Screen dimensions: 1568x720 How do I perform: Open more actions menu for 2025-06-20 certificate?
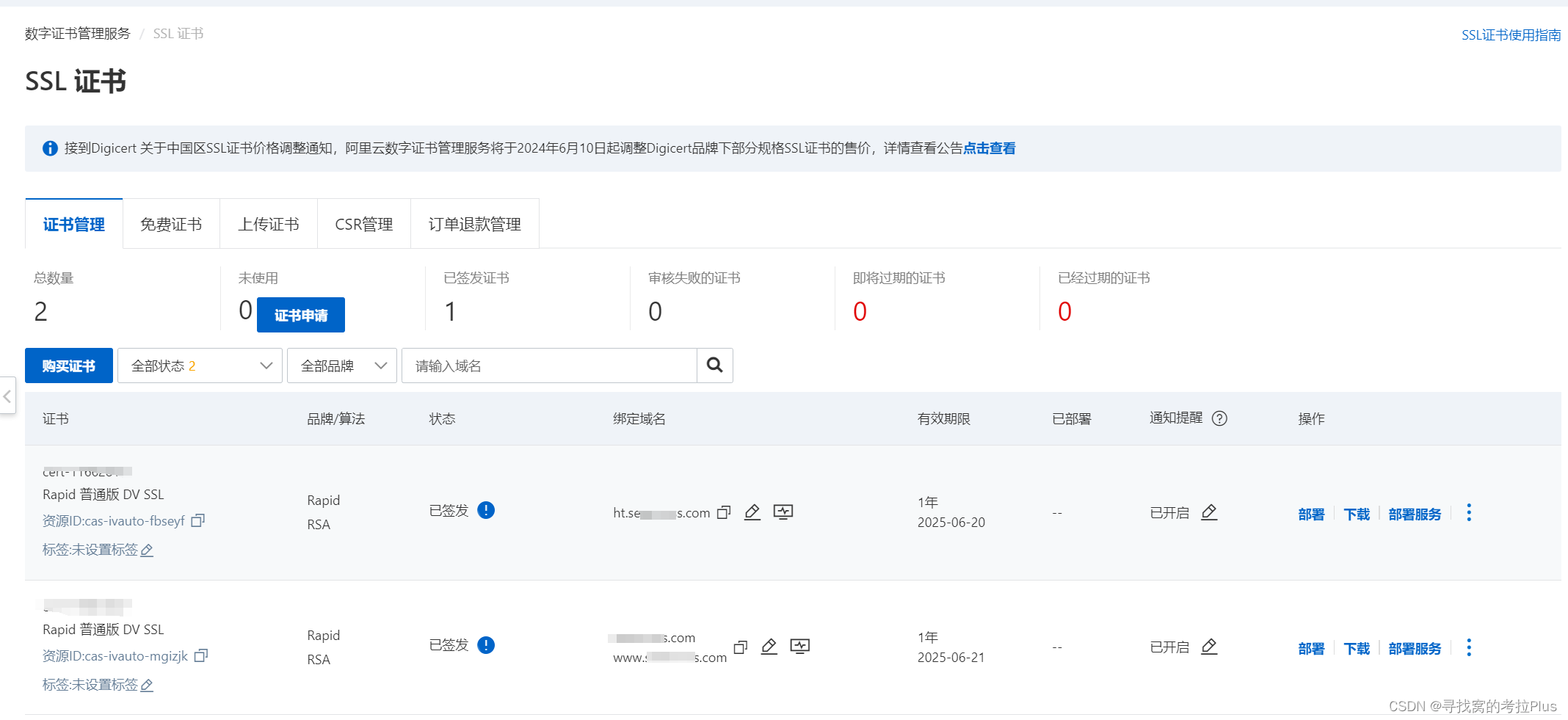coord(1469,512)
